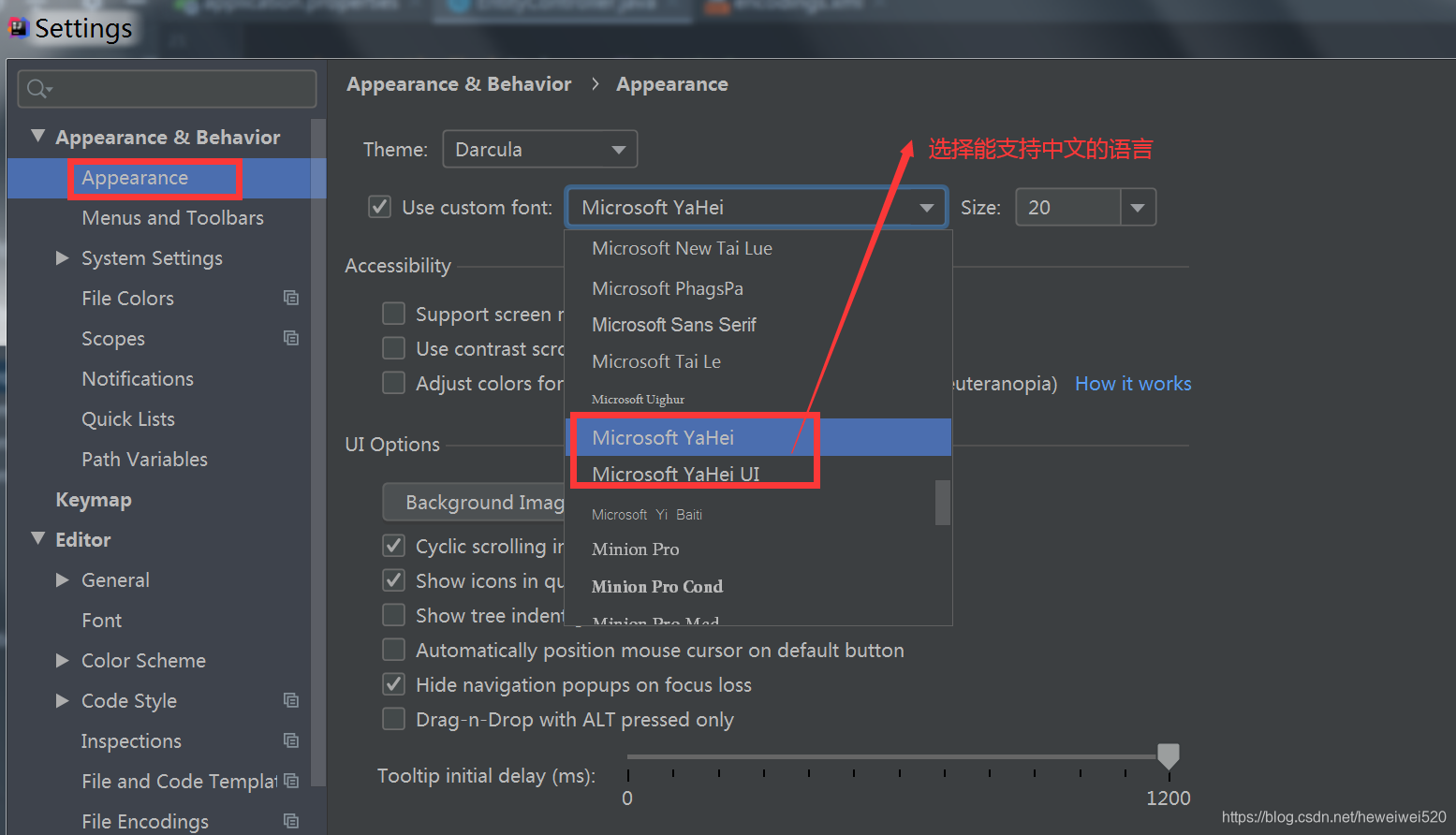Open Font settings under Editor
1456x835 pixels.
coord(101,621)
